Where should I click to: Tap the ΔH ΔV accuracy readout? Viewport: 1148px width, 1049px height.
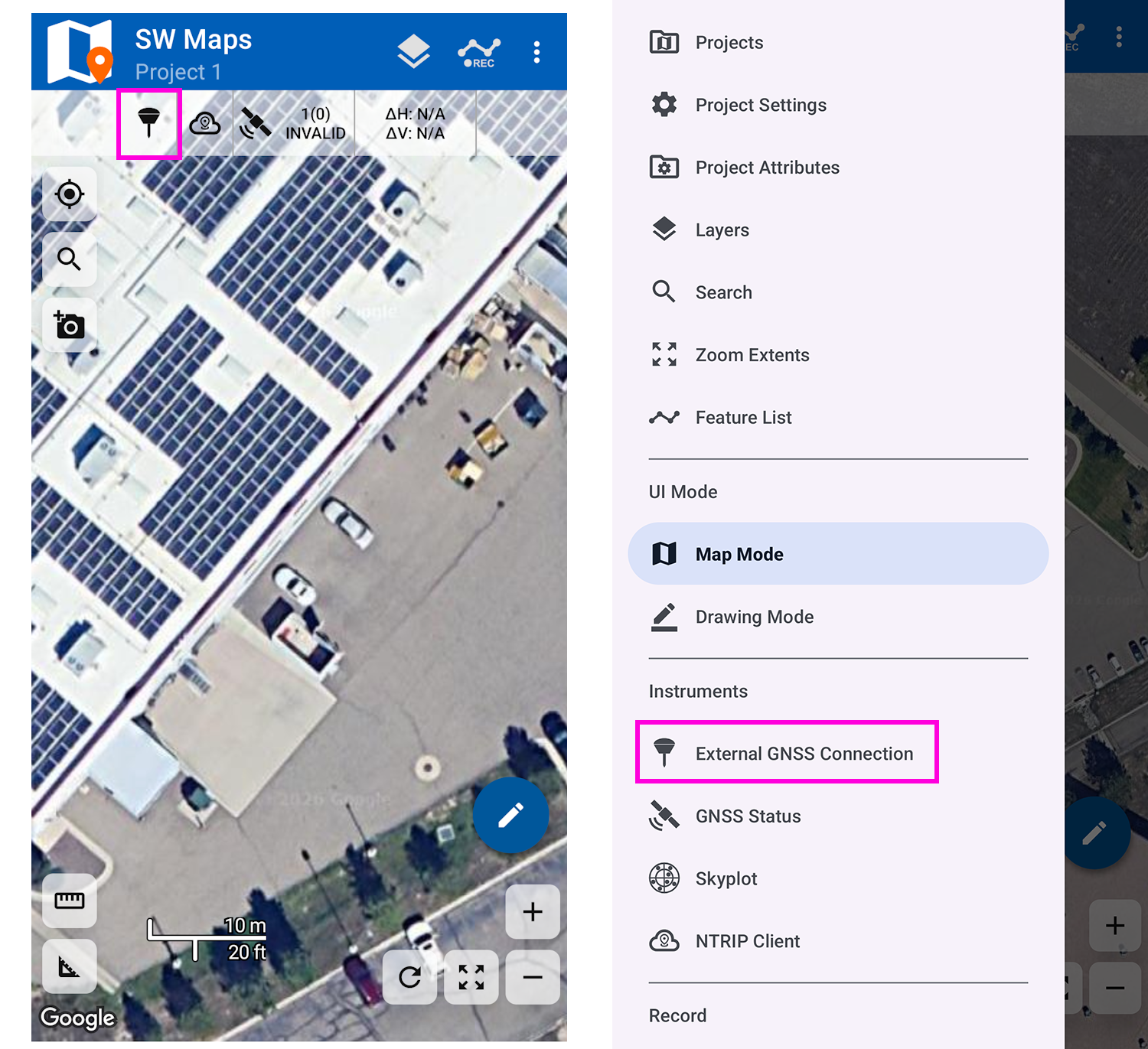coord(415,123)
